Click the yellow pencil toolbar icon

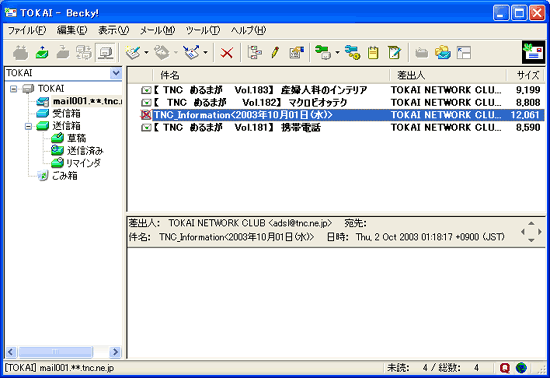click(x=275, y=53)
